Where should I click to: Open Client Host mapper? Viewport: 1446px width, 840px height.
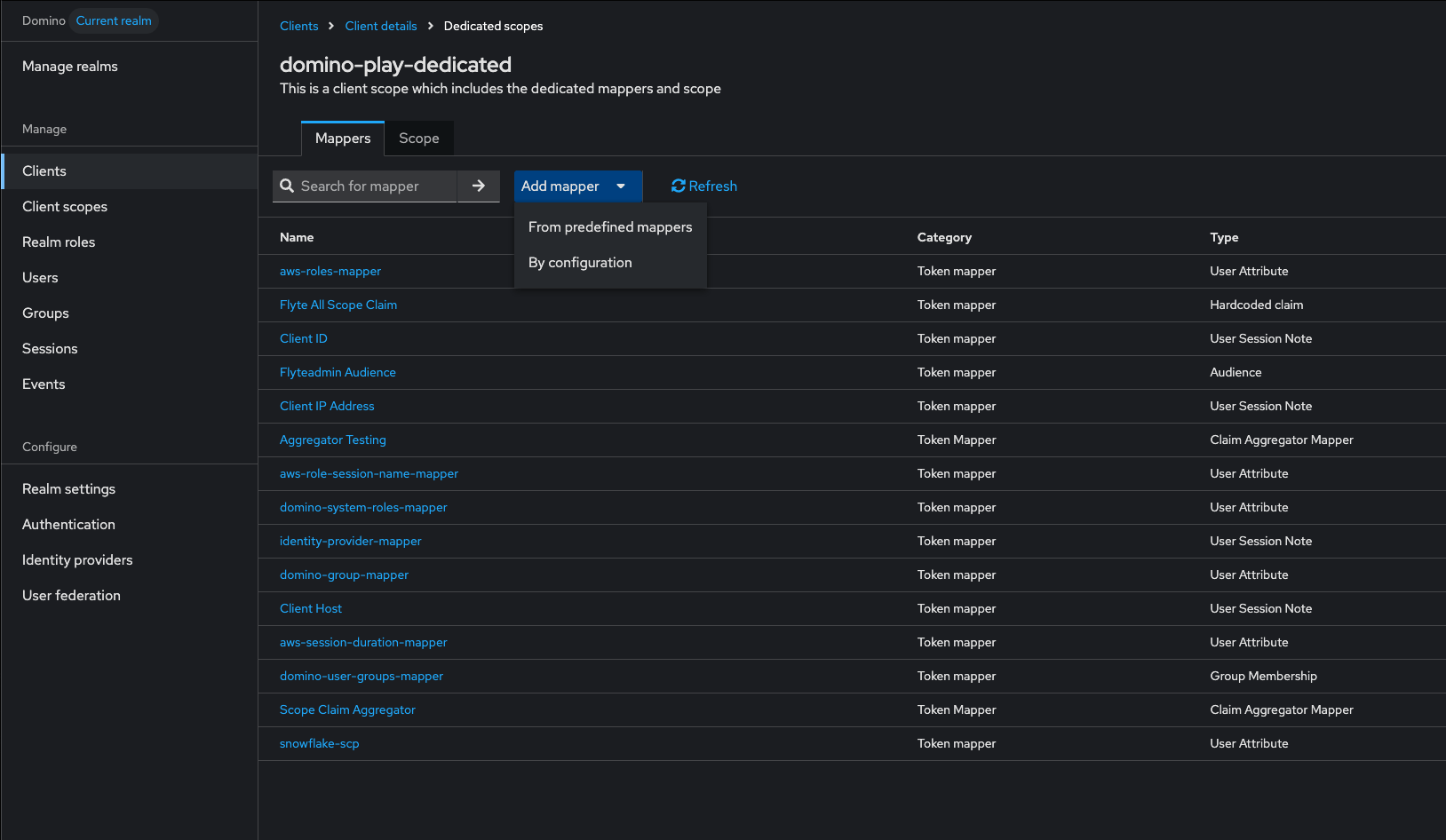click(311, 608)
